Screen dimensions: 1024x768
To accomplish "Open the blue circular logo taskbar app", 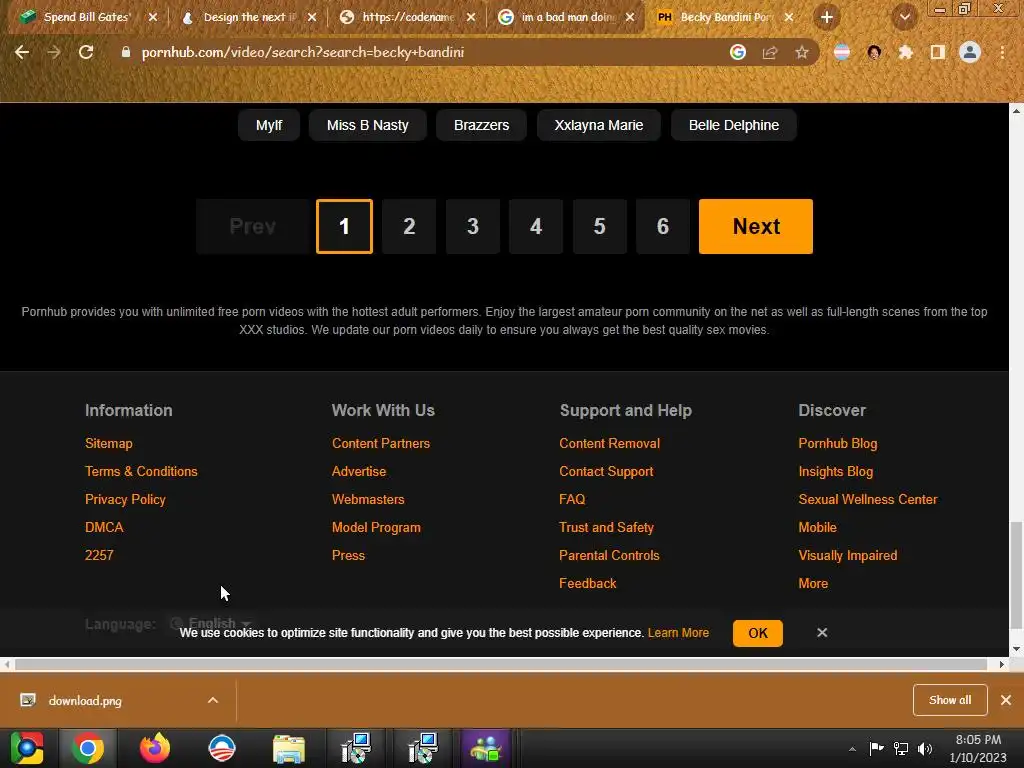I will pos(222,748).
